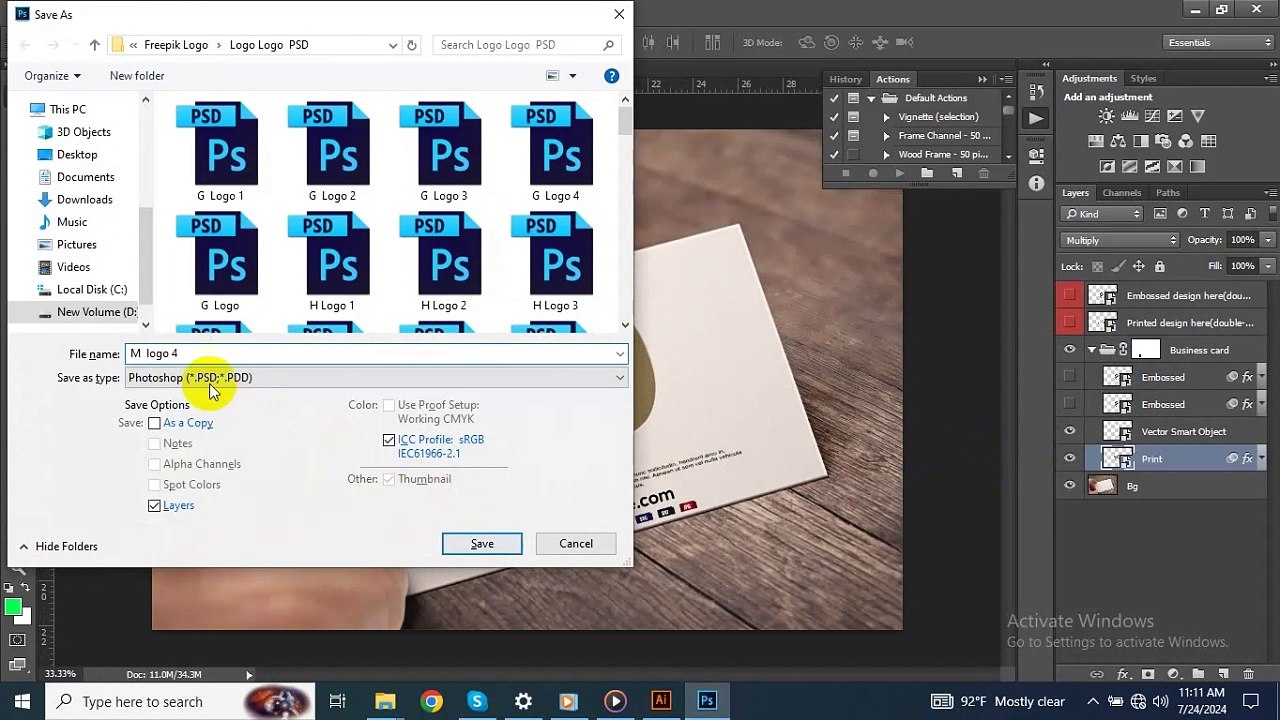Expand the Vignette (selection) action
1280x720 pixels.
pos(886,117)
